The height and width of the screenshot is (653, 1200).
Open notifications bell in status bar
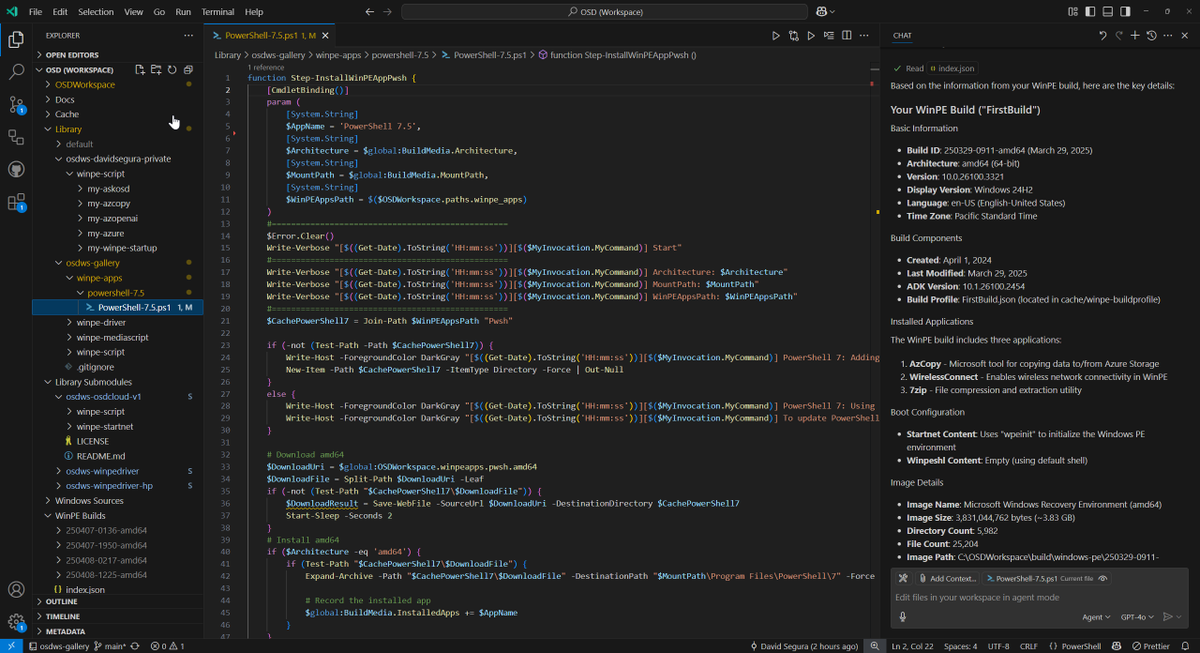[1185, 646]
